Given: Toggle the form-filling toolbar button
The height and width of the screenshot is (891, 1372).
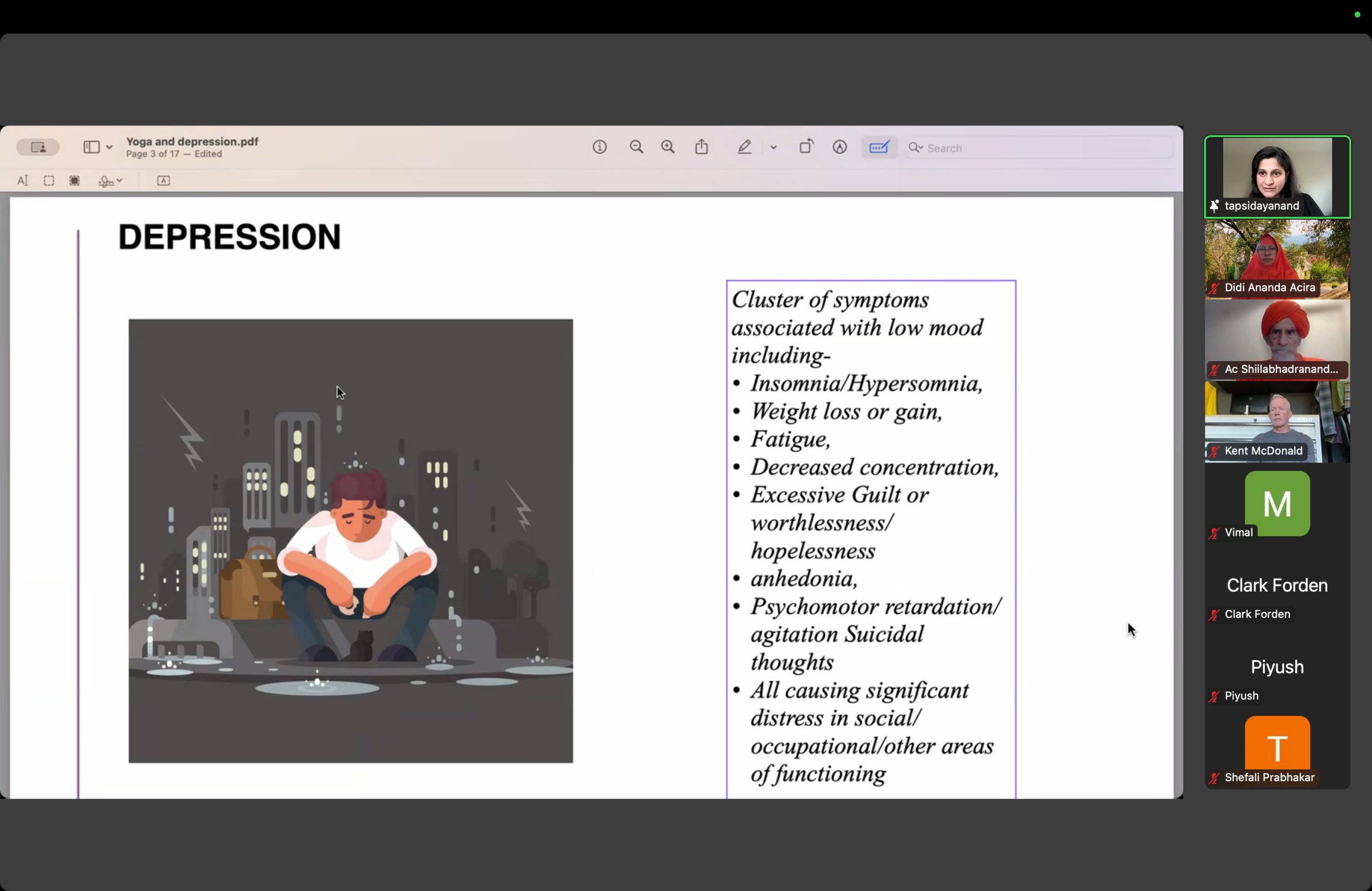Looking at the screenshot, I should [x=879, y=147].
